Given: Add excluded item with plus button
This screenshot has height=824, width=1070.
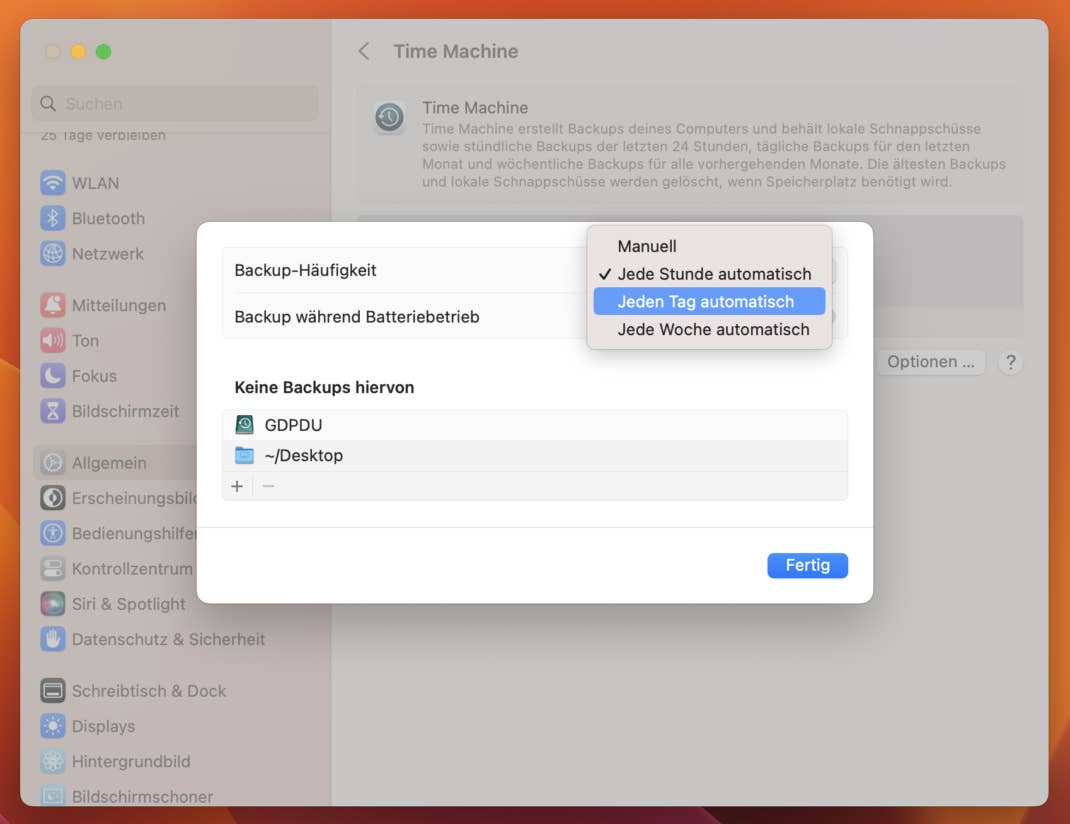Looking at the screenshot, I should pyautogui.click(x=237, y=486).
